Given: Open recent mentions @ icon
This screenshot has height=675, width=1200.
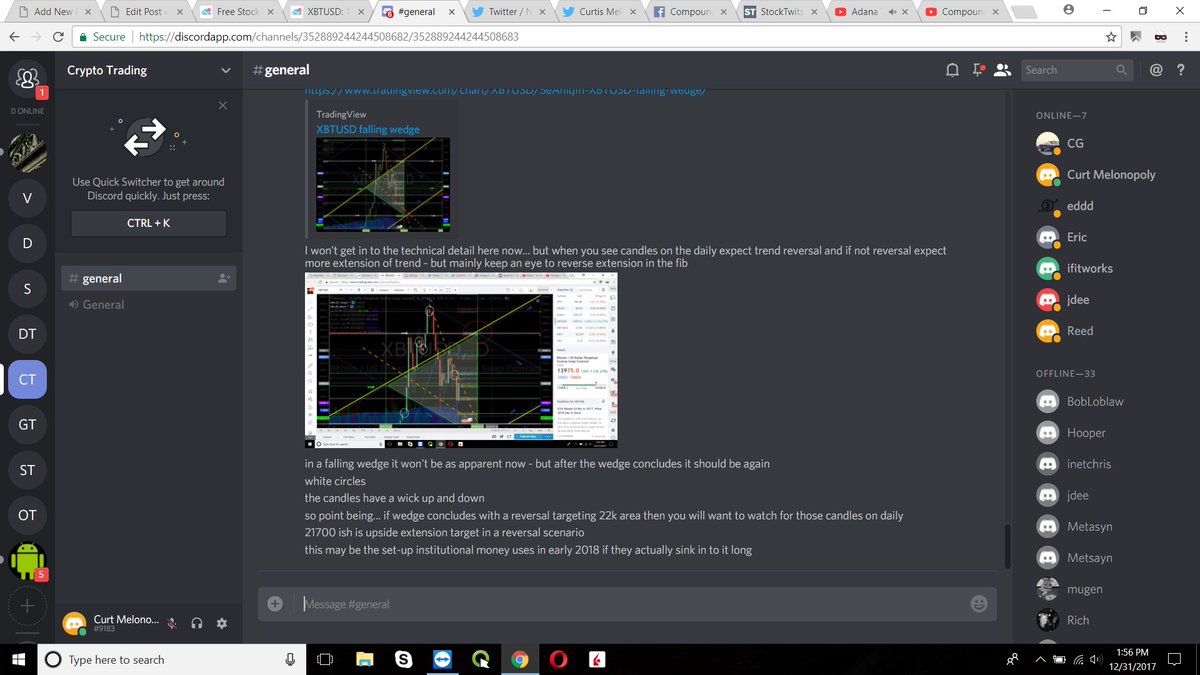Looking at the screenshot, I should click(x=1156, y=70).
